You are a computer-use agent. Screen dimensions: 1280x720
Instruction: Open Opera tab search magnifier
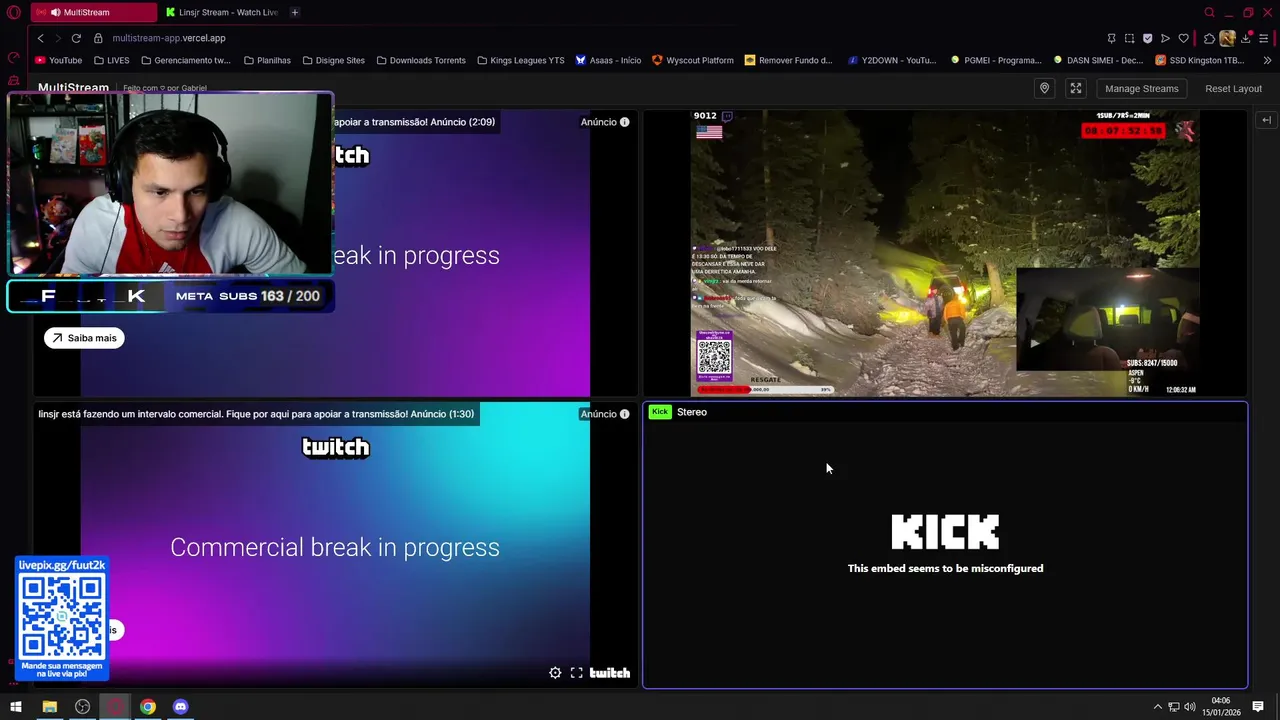[1209, 12]
